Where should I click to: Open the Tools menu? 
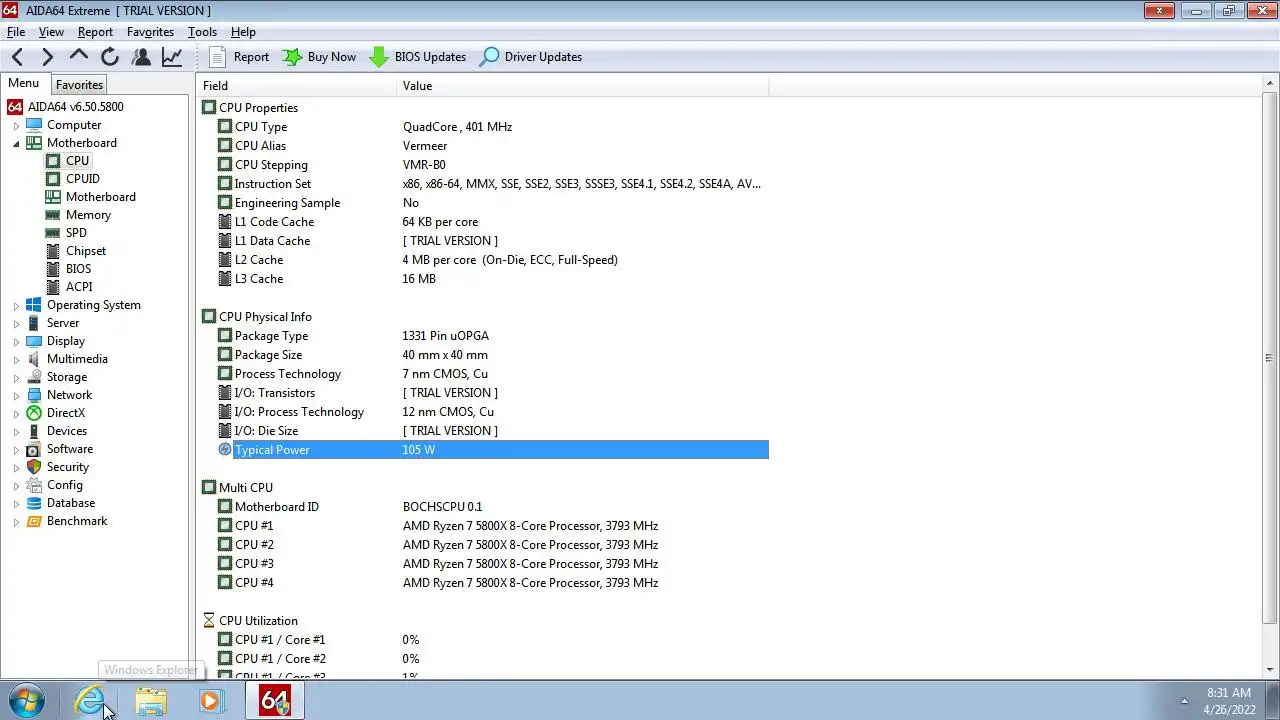[x=202, y=32]
